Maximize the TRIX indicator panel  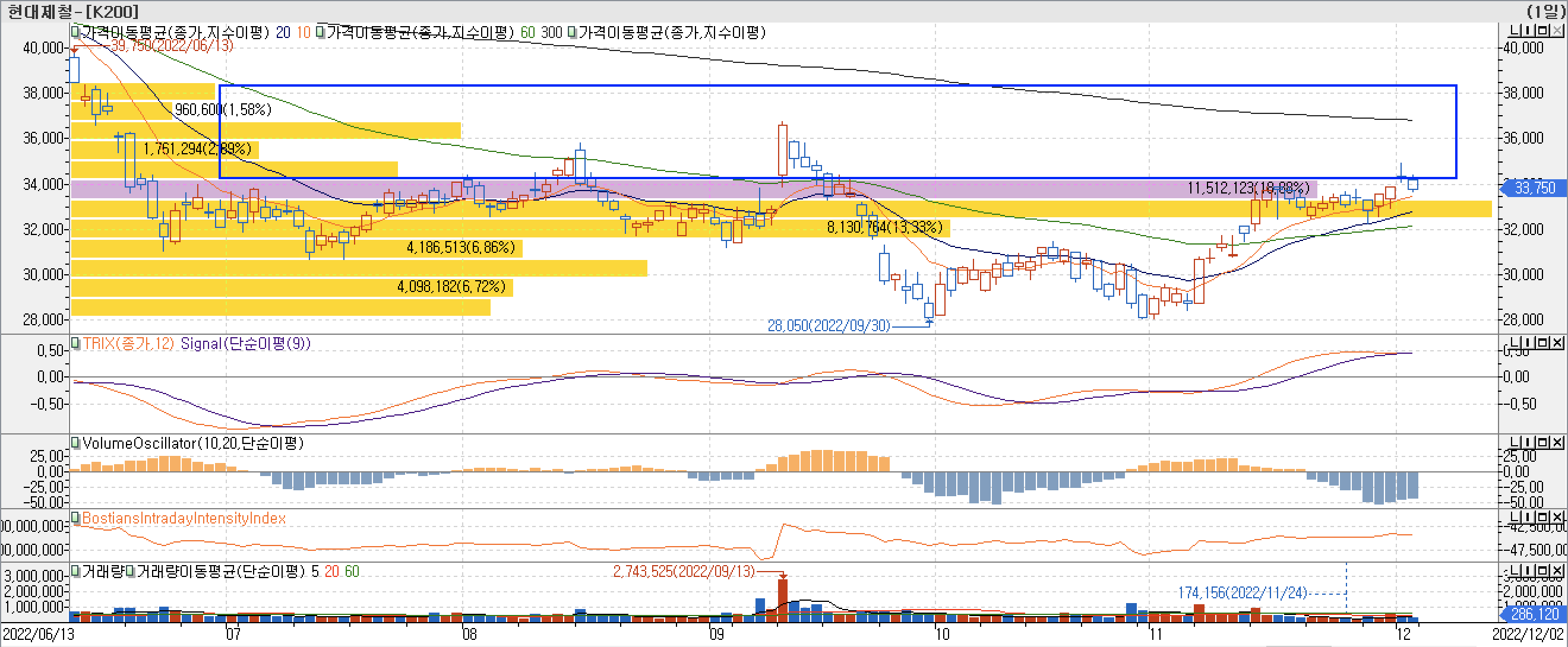click(x=1542, y=343)
